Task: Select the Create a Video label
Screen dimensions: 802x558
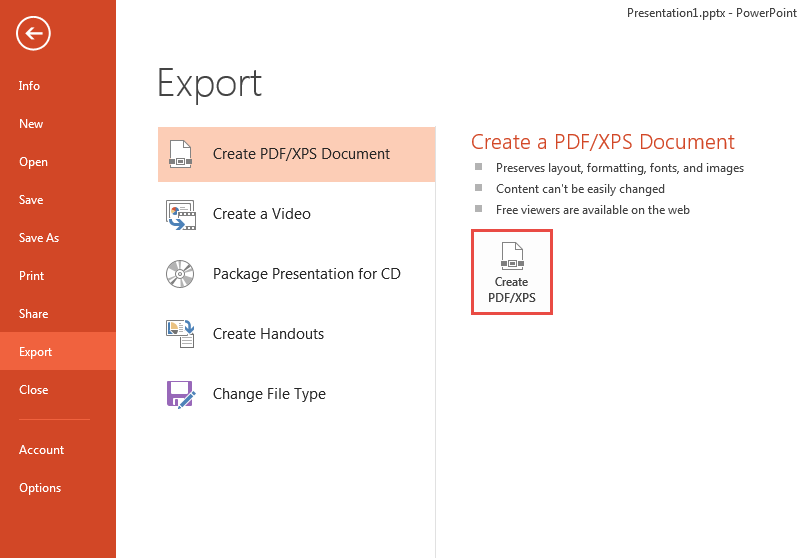Action: click(x=262, y=214)
